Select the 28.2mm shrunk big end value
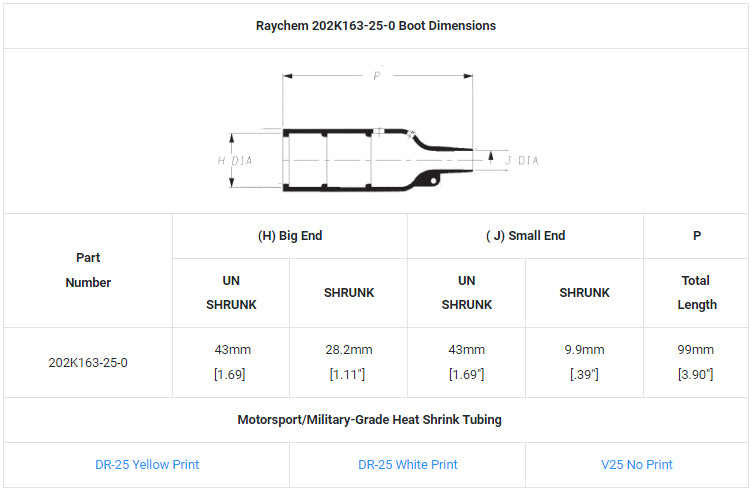Image resolution: width=754 pixels, height=493 pixels. tap(349, 350)
